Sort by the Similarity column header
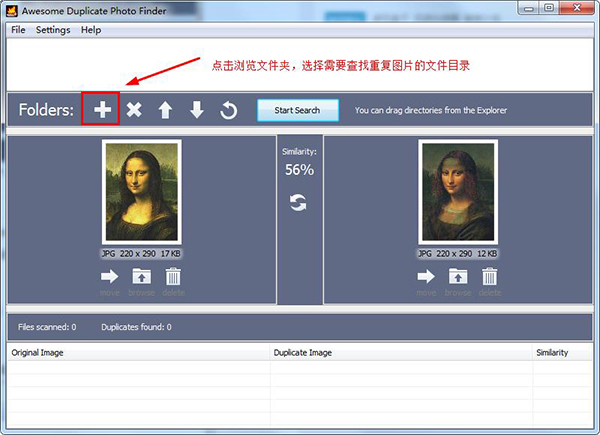Screen dimensions: 600x435 pyautogui.click(x=562, y=353)
